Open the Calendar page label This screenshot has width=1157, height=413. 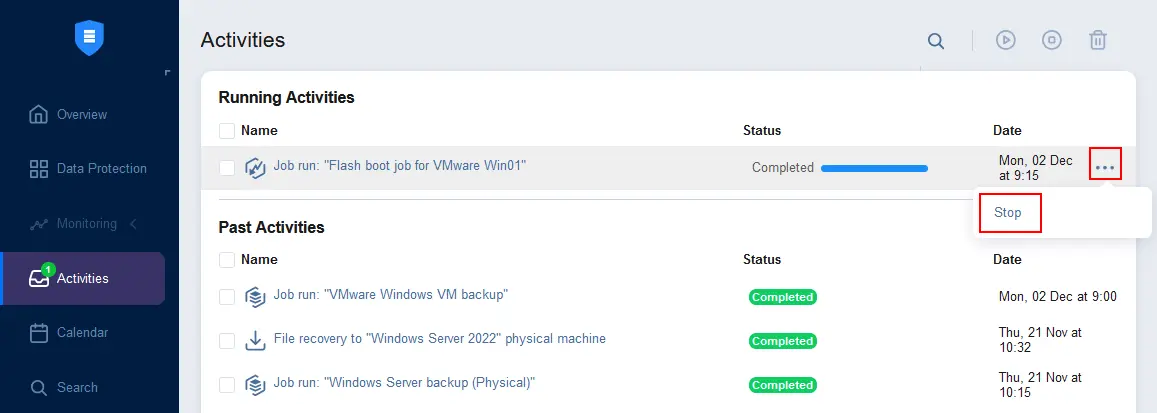83,333
